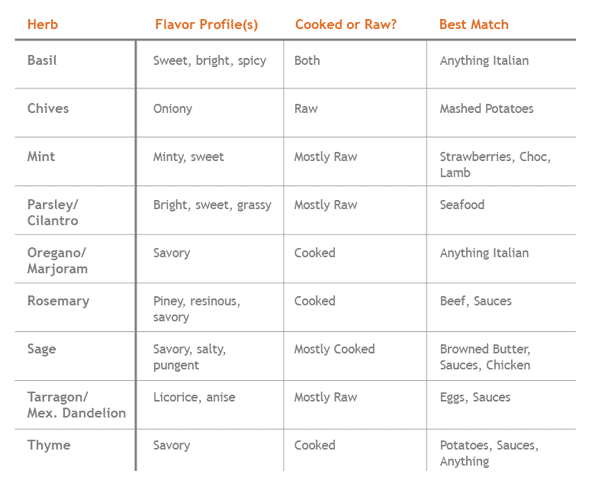Click the Herb column header

(x=43, y=25)
